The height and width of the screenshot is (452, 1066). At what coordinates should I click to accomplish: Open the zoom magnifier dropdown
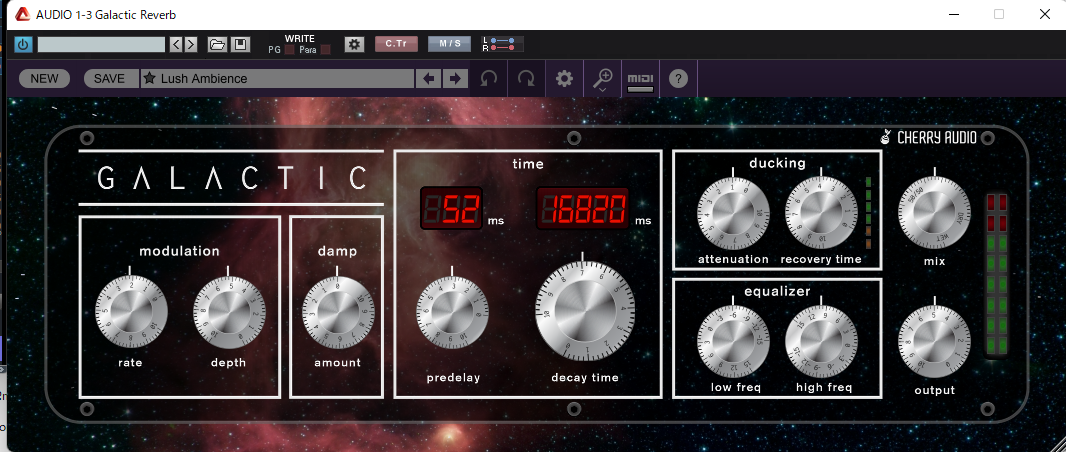pos(602,80)
